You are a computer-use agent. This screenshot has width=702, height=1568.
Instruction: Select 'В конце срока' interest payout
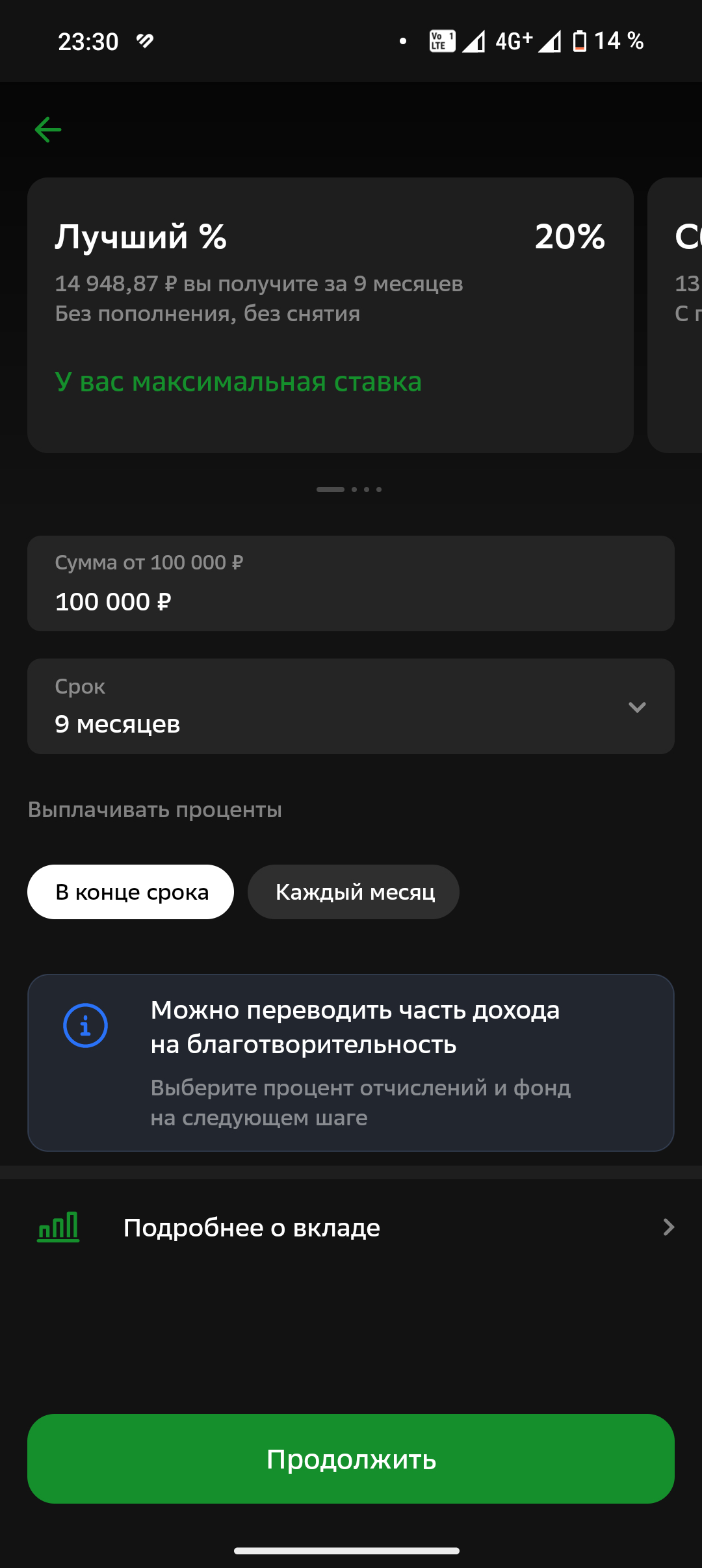(x=131, y=892)
